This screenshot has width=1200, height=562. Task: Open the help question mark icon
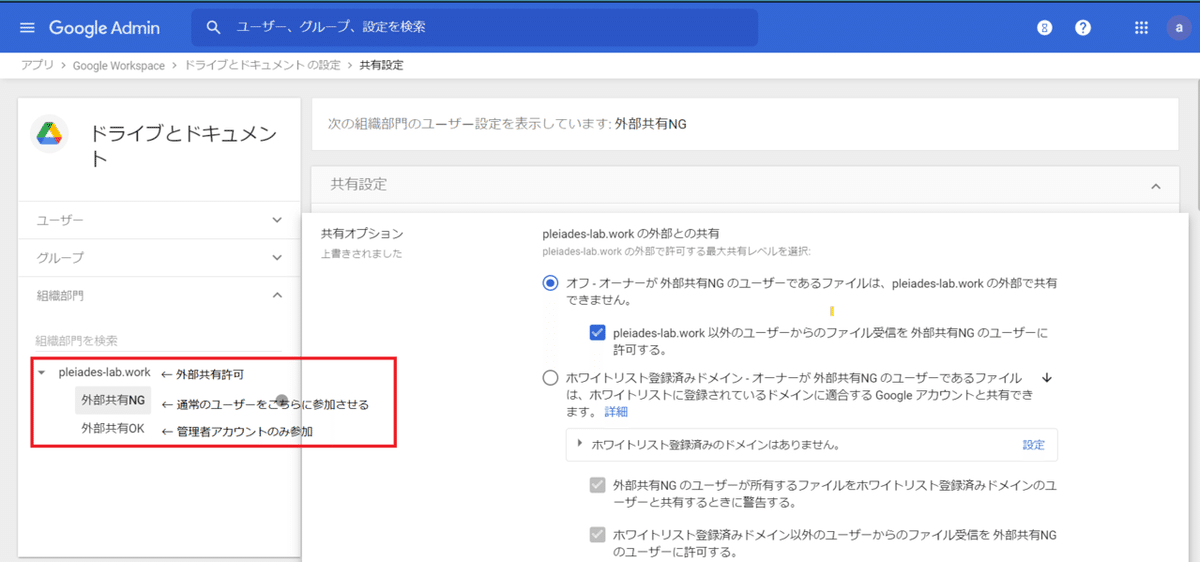[1083, 28]
